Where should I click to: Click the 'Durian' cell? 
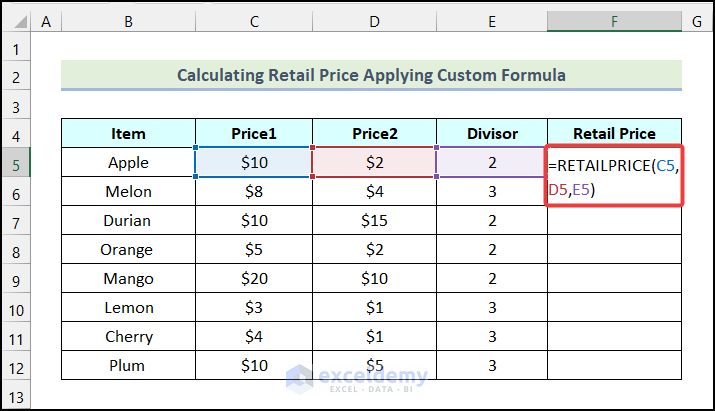point(129,220)
